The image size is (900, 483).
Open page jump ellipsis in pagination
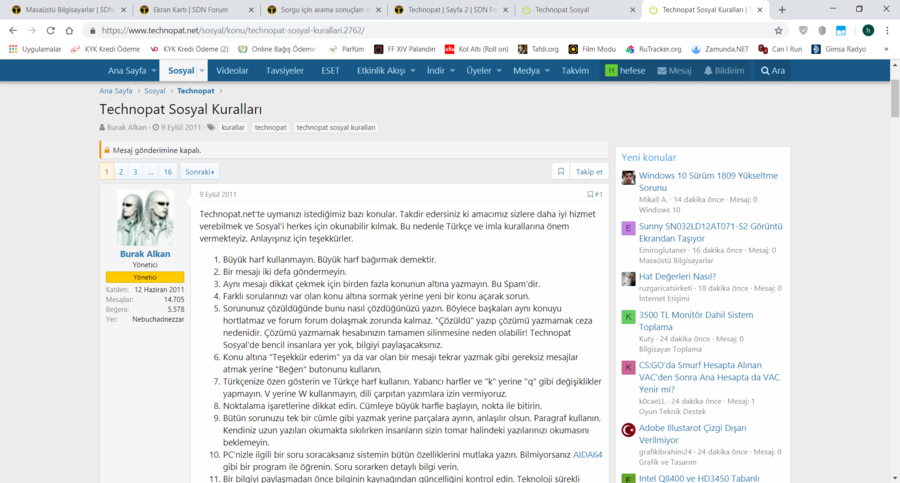[150, 172]
